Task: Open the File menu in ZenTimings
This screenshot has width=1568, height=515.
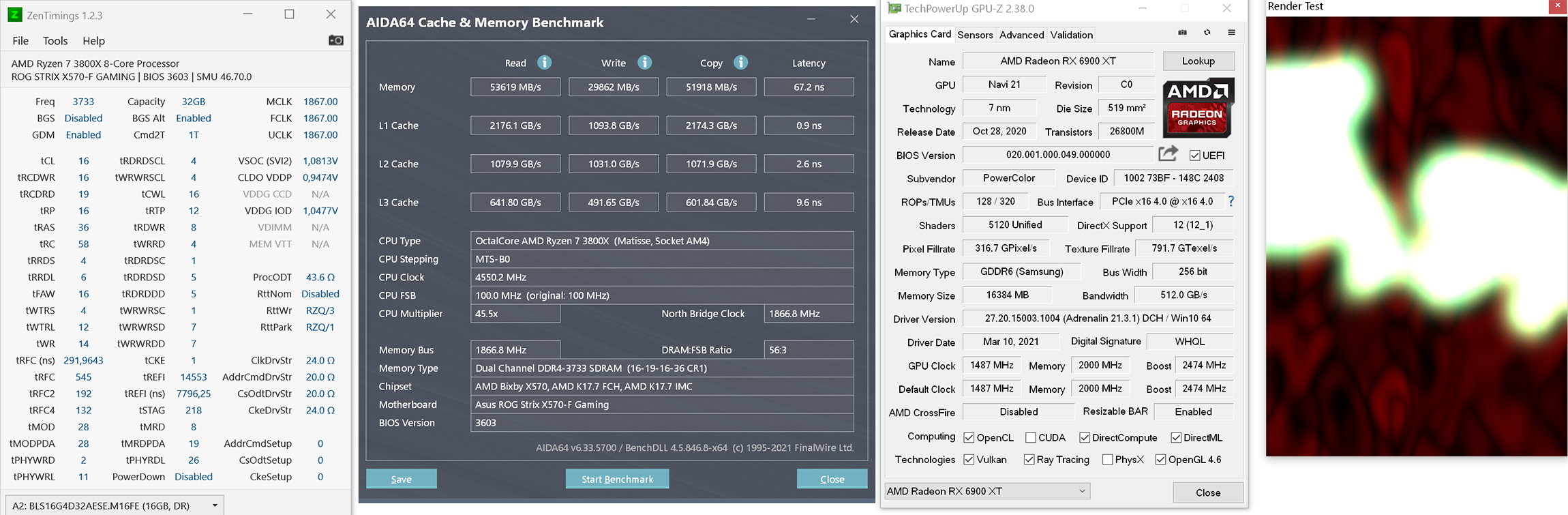Action: coord(20,41)
